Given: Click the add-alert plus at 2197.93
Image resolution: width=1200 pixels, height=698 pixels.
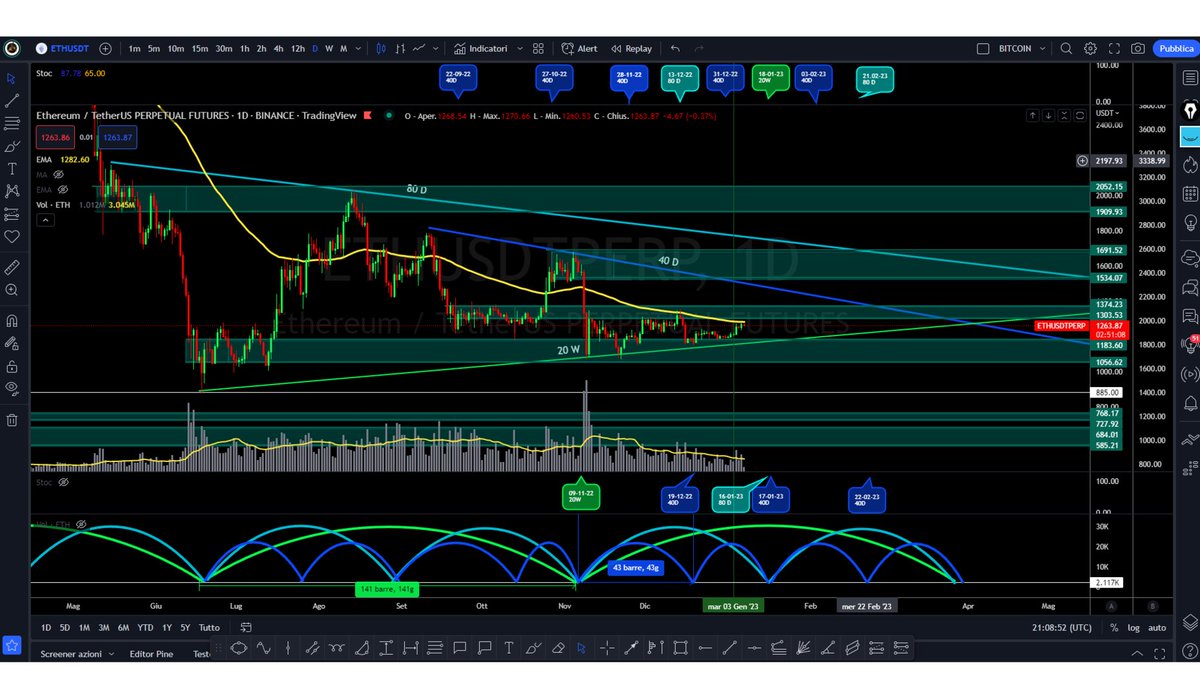Looking at the screenshot, I should coord(1083,160).
